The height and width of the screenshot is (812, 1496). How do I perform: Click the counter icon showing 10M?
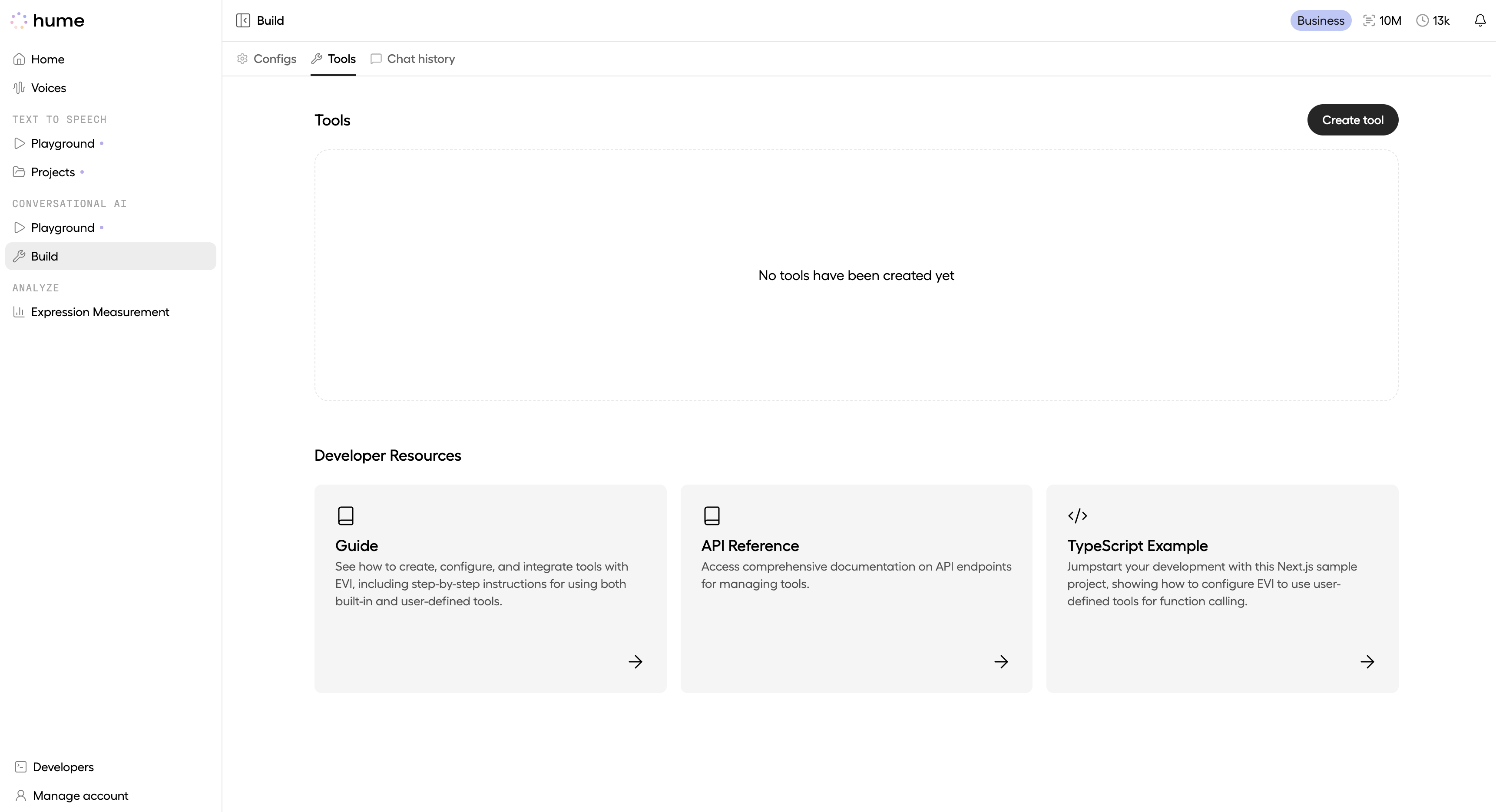pyautogui.click(x=1370, y=20)
